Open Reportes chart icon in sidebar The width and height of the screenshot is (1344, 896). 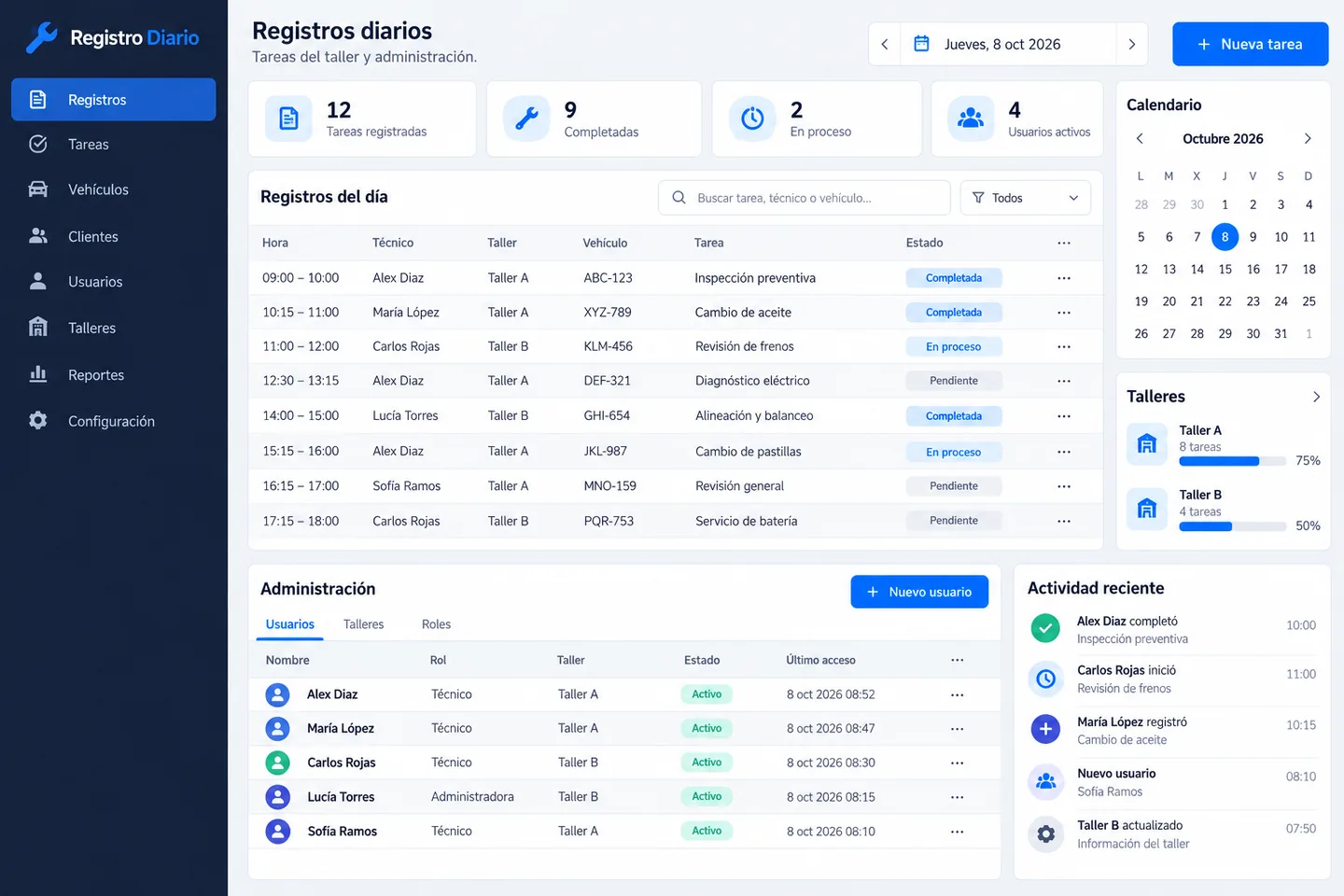[x=38, y=374]
